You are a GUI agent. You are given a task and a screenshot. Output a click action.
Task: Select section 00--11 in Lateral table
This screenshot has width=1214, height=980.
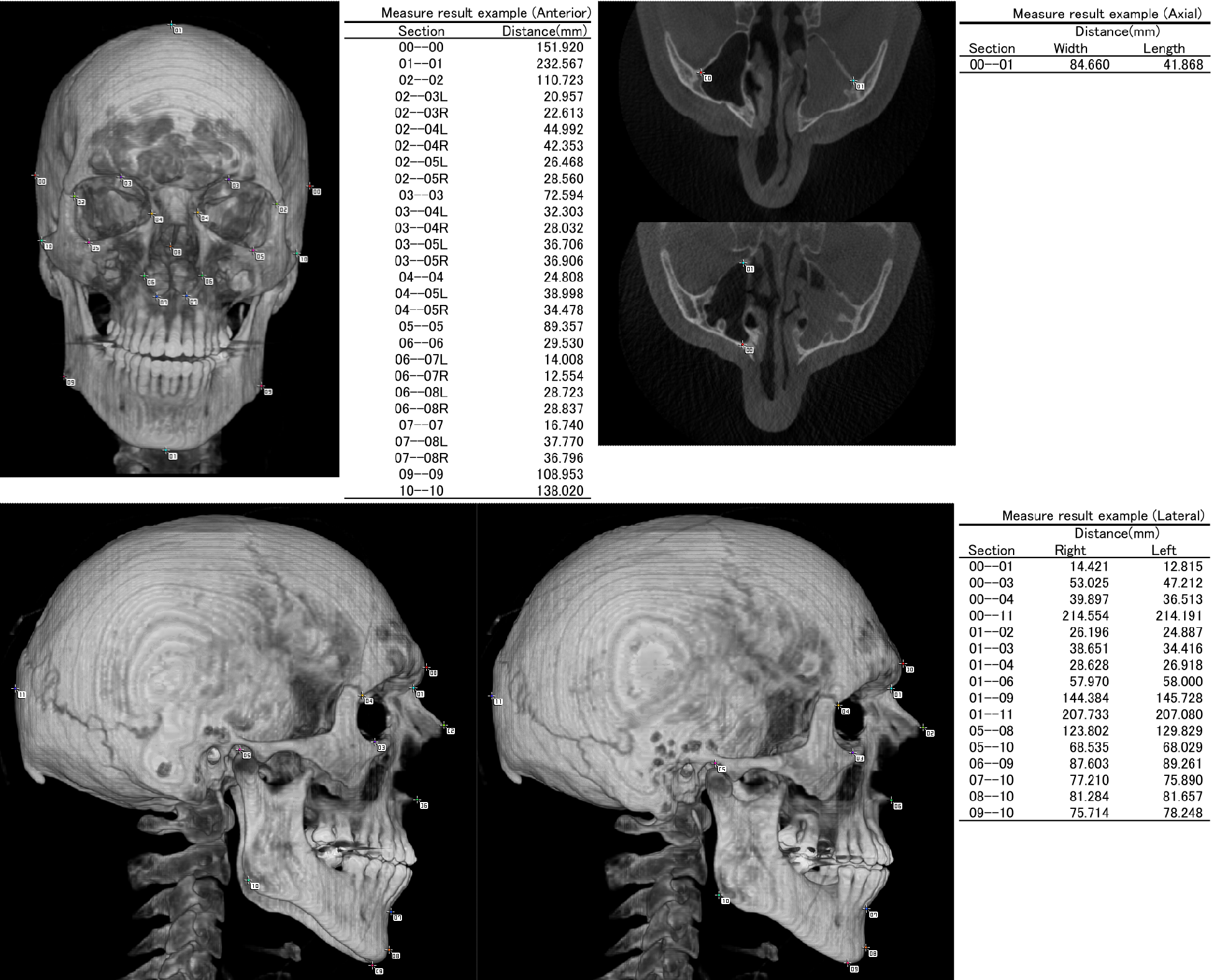991,616
